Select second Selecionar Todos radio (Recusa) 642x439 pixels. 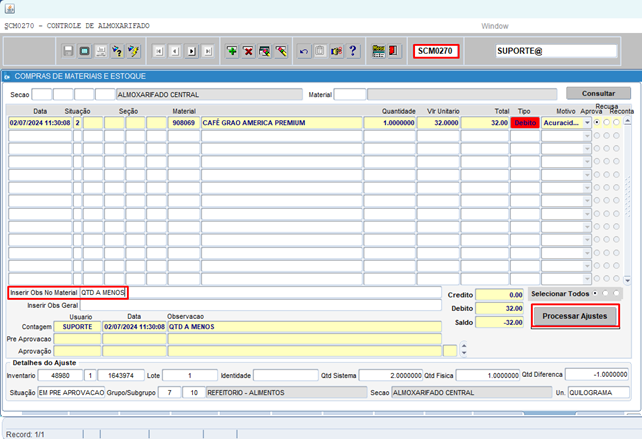(606, 293)
